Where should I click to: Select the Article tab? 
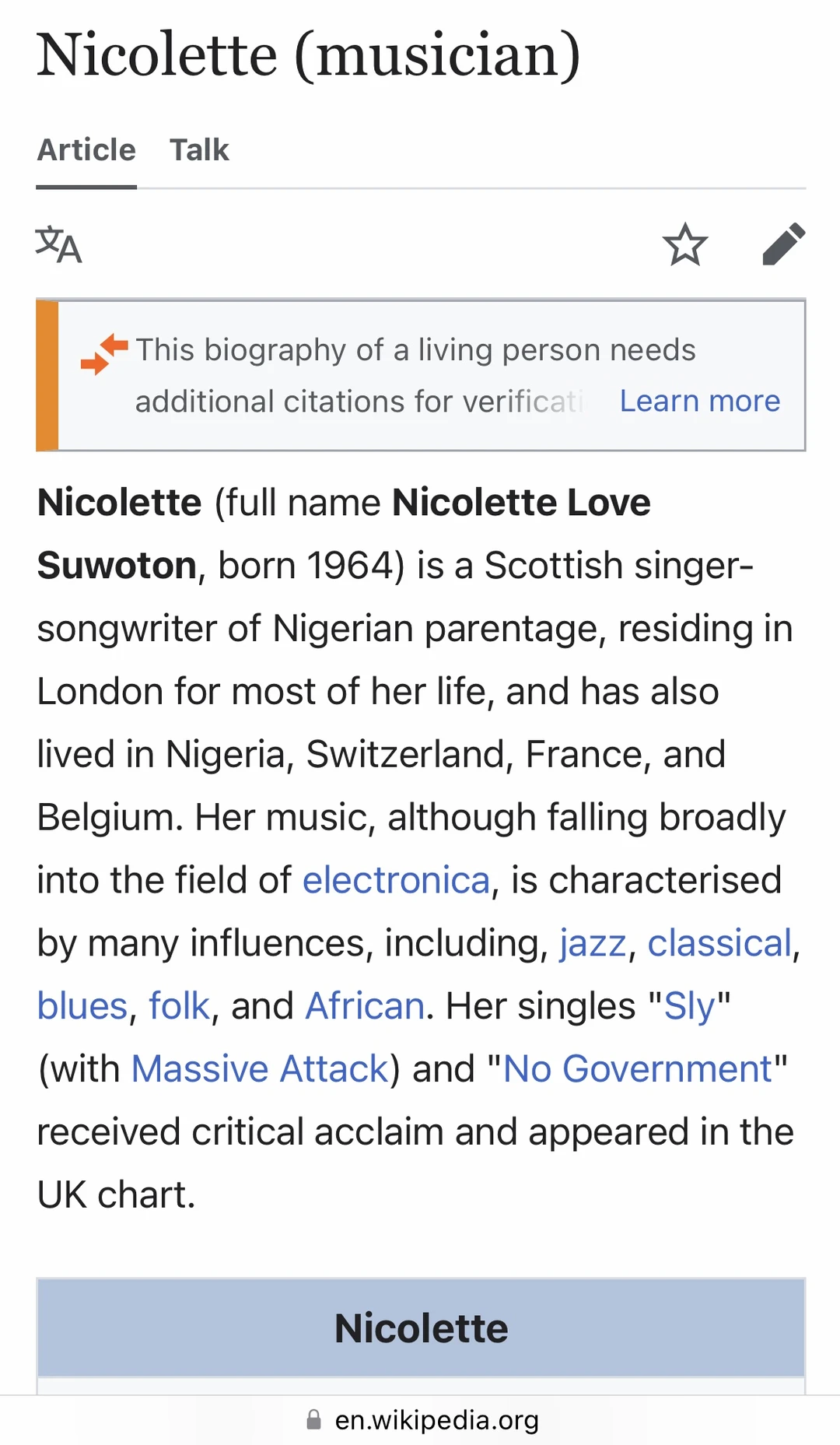pyautogui.click(x=86, y=149)
